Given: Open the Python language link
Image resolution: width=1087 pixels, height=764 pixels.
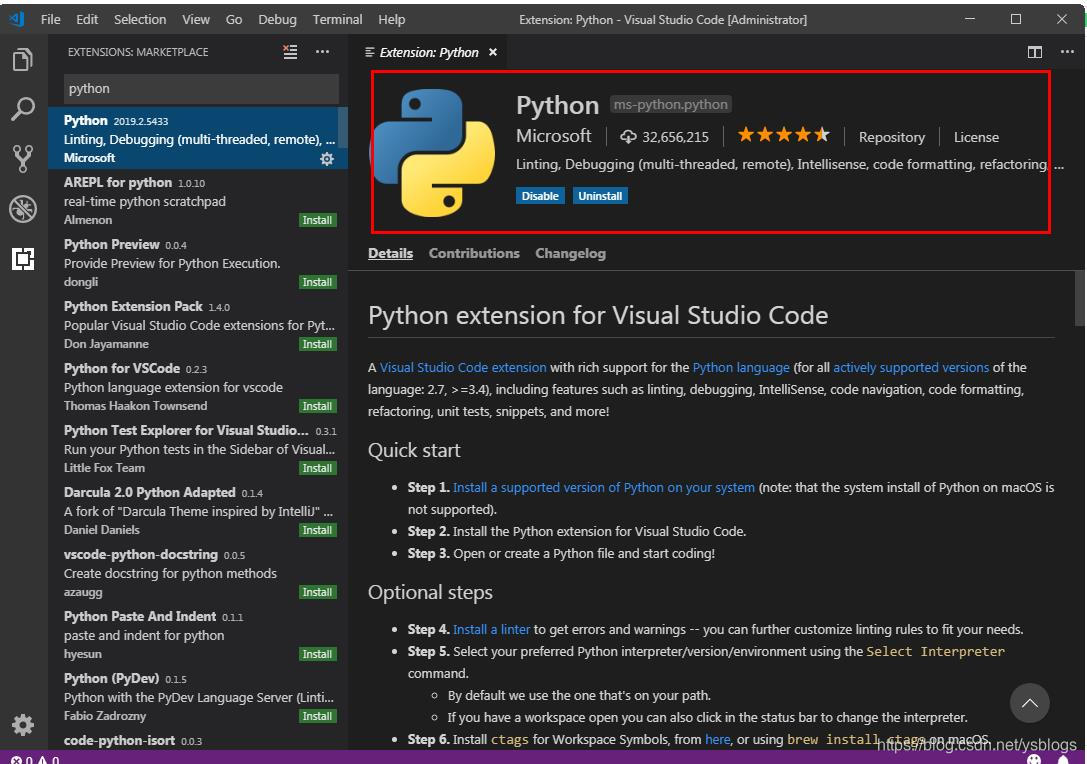Looking at the screenshot, I should (741, 367).
